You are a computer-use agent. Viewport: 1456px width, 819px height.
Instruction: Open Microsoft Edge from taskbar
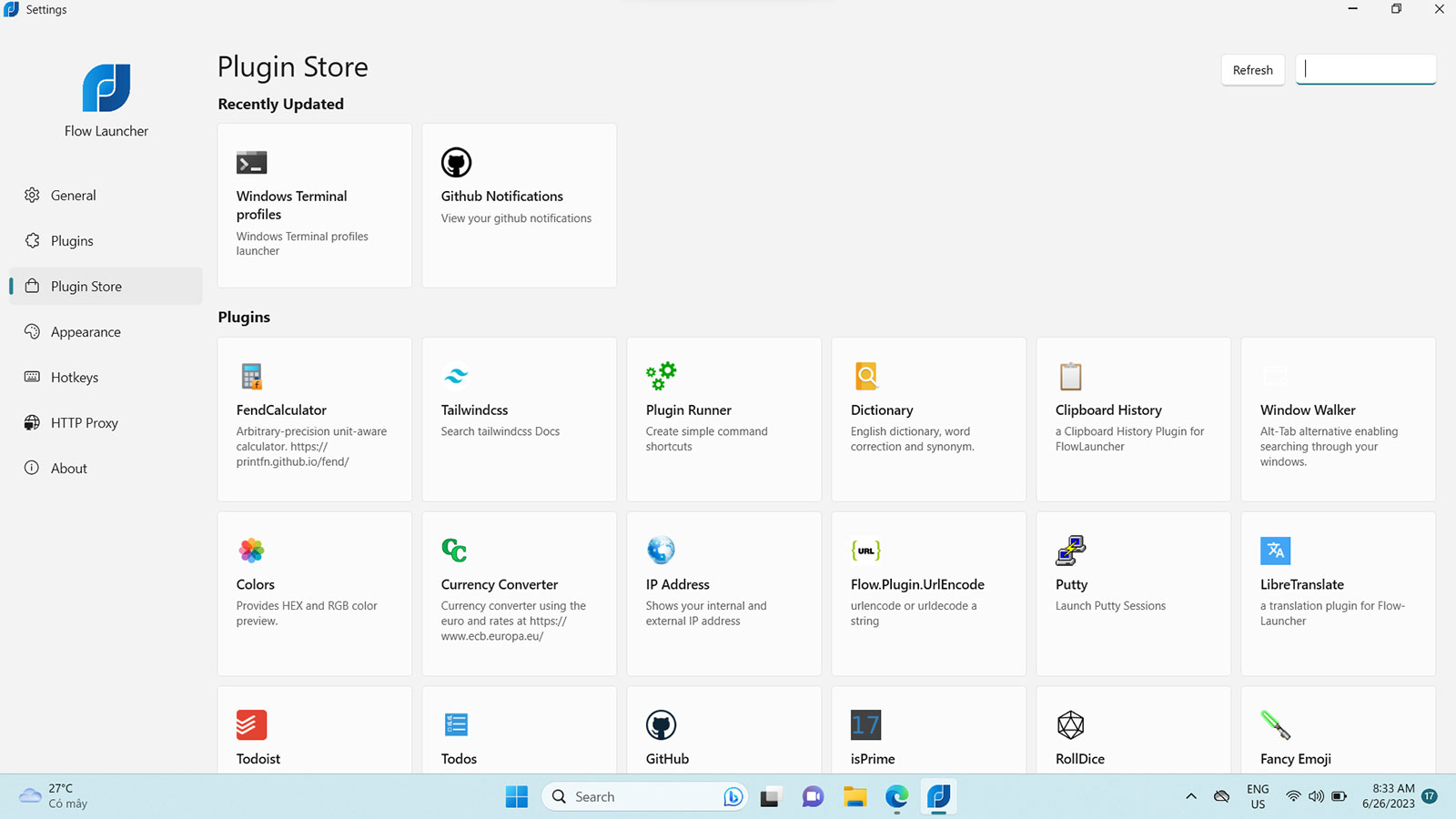point(897,797)
